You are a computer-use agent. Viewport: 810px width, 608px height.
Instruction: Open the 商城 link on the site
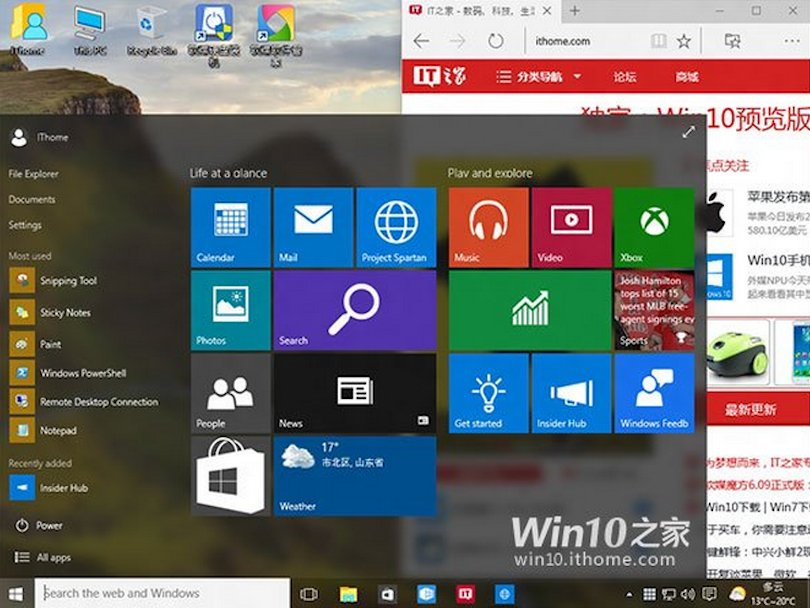point(686,77)
